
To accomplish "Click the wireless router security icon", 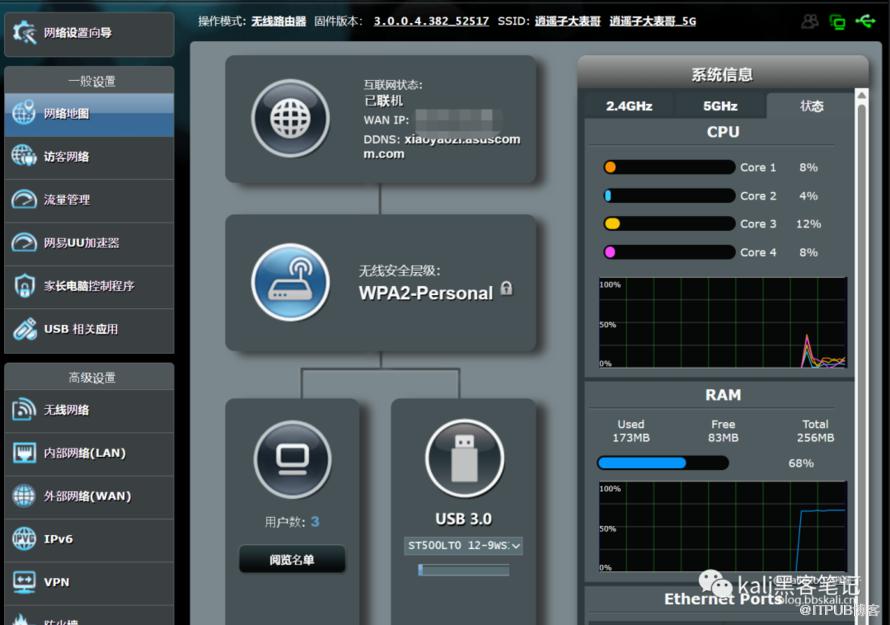I will [290, 283].
